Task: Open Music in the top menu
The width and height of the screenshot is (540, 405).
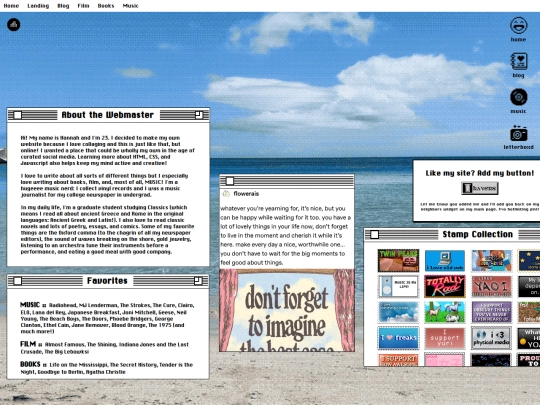Action: pyautogui.click(x=131, y=6)
